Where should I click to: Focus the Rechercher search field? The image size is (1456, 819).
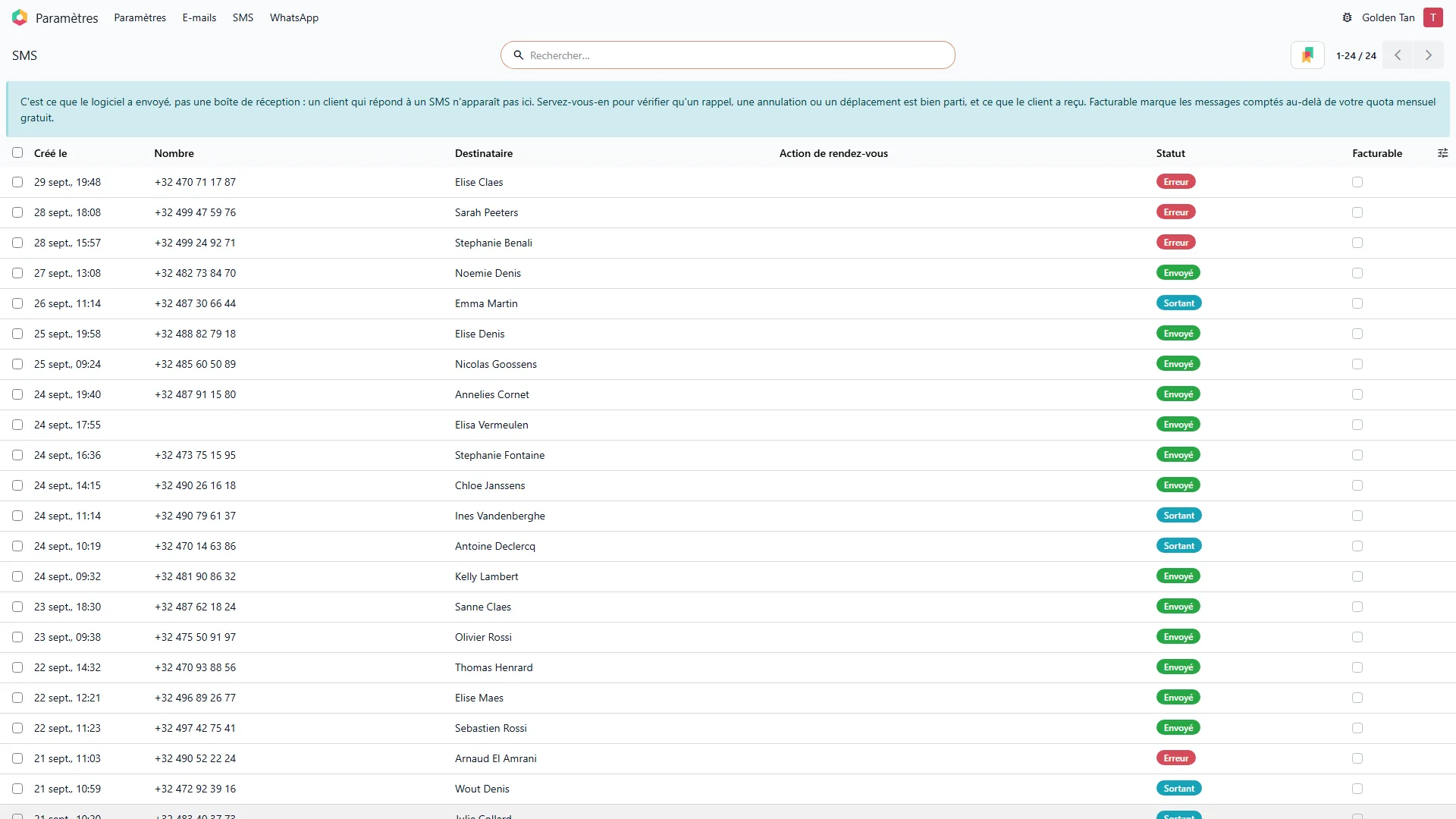tap(728, 55)
